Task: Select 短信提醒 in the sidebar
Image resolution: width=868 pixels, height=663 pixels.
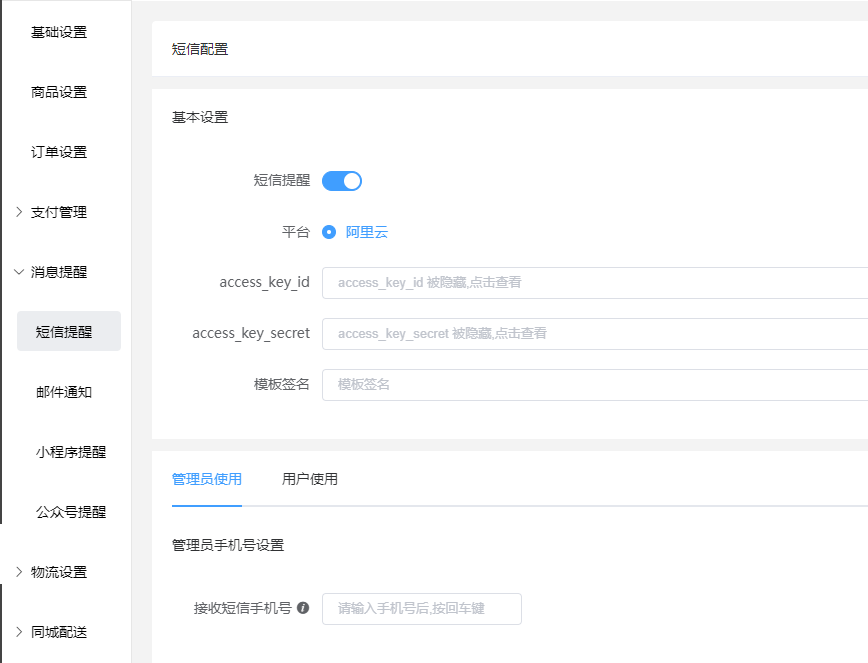Action: point(69,331)
